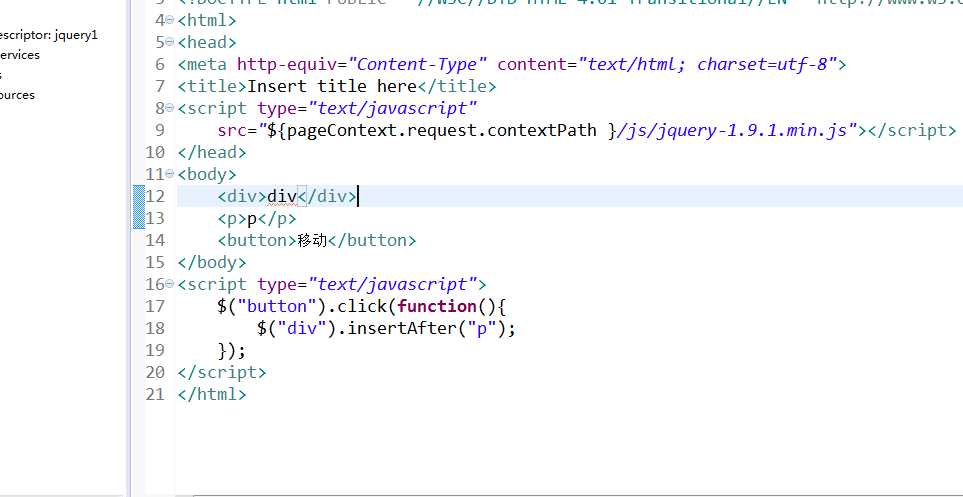Click the </head> closing tag
The height and width of the screenshot is (497, 963).
212,152
